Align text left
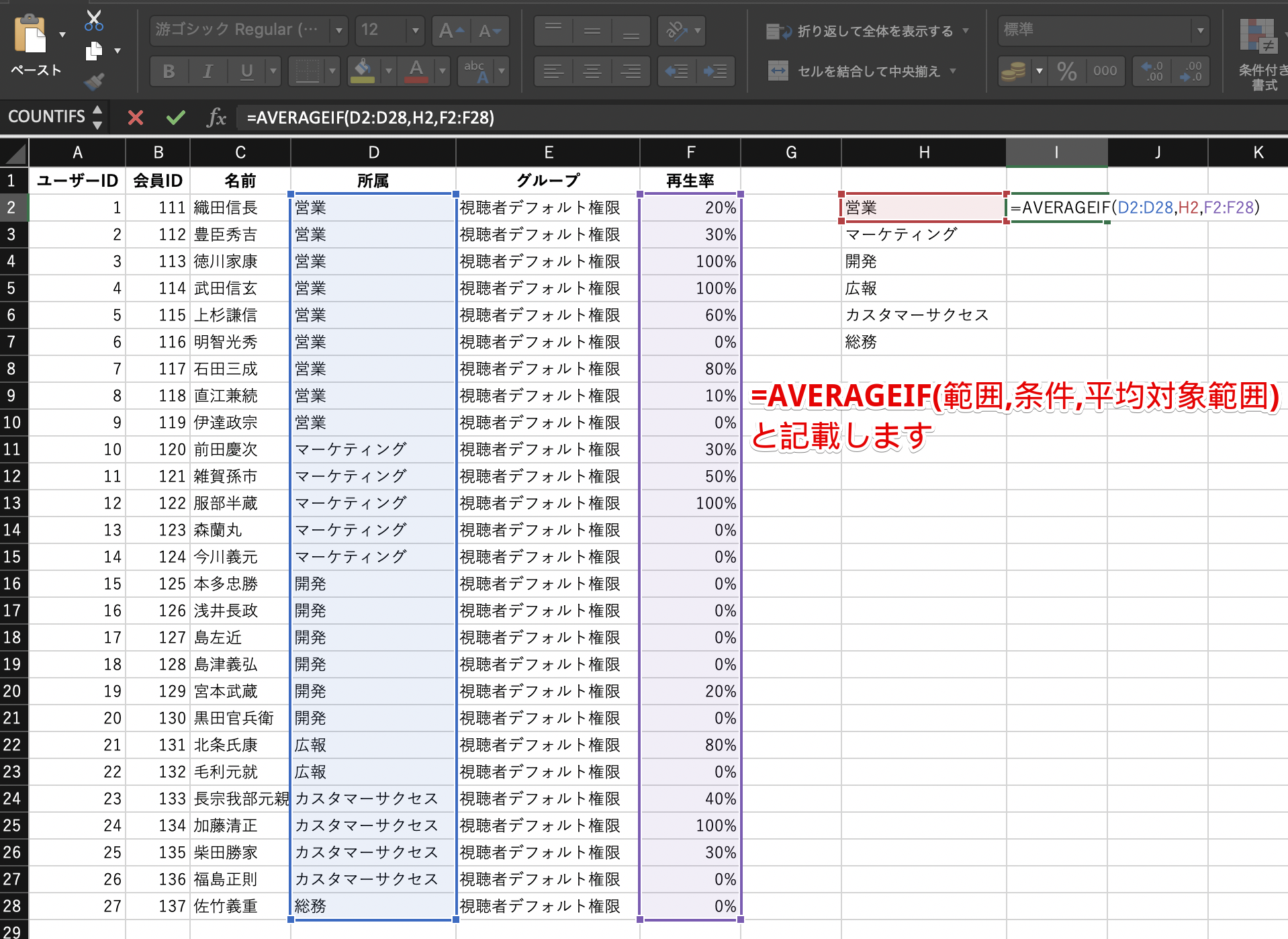The width and height of the screenshot is (1288, 939). pos(554,71)
